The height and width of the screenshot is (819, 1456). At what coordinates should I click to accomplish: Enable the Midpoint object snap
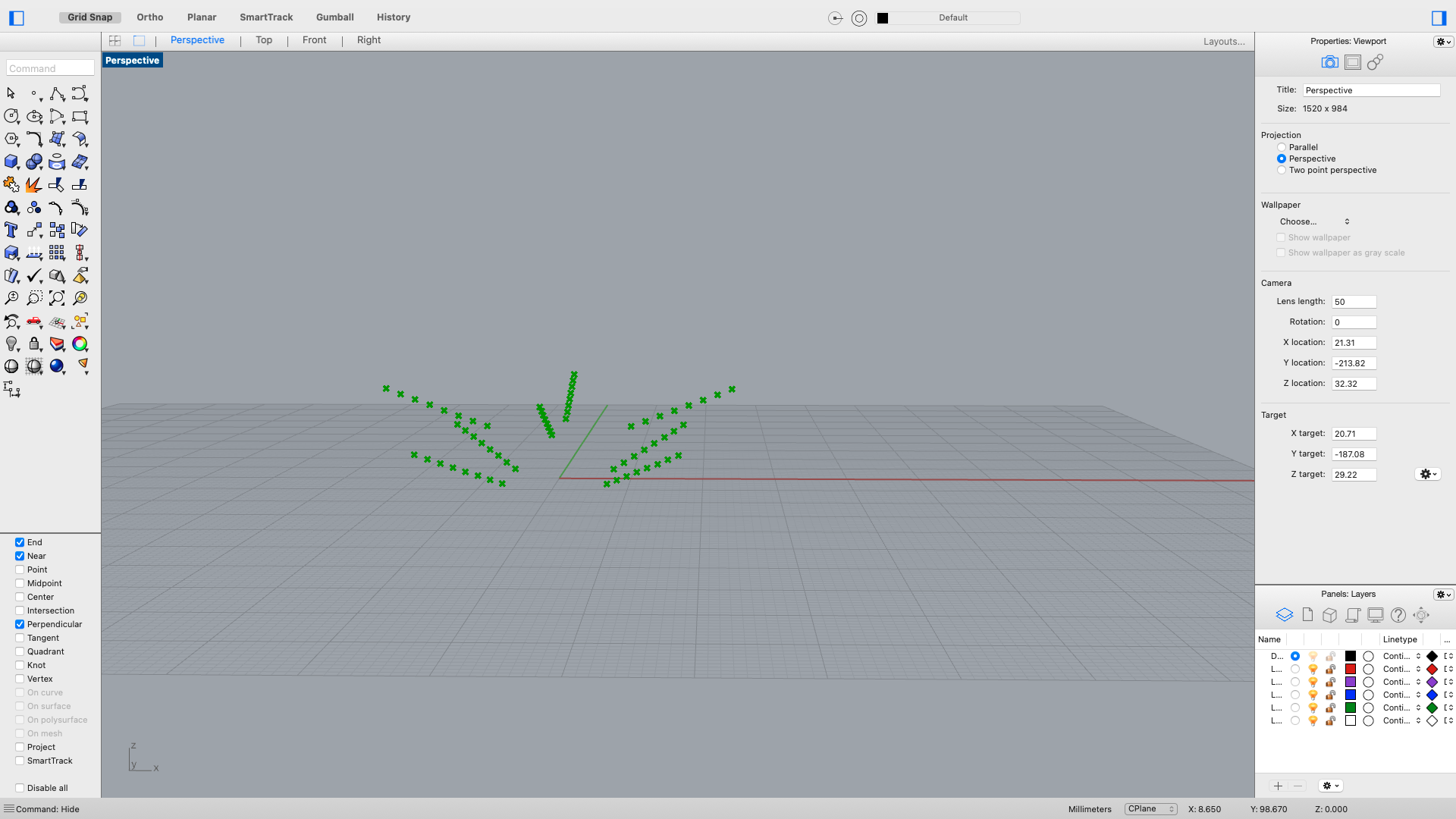click(x=20, y=583)
